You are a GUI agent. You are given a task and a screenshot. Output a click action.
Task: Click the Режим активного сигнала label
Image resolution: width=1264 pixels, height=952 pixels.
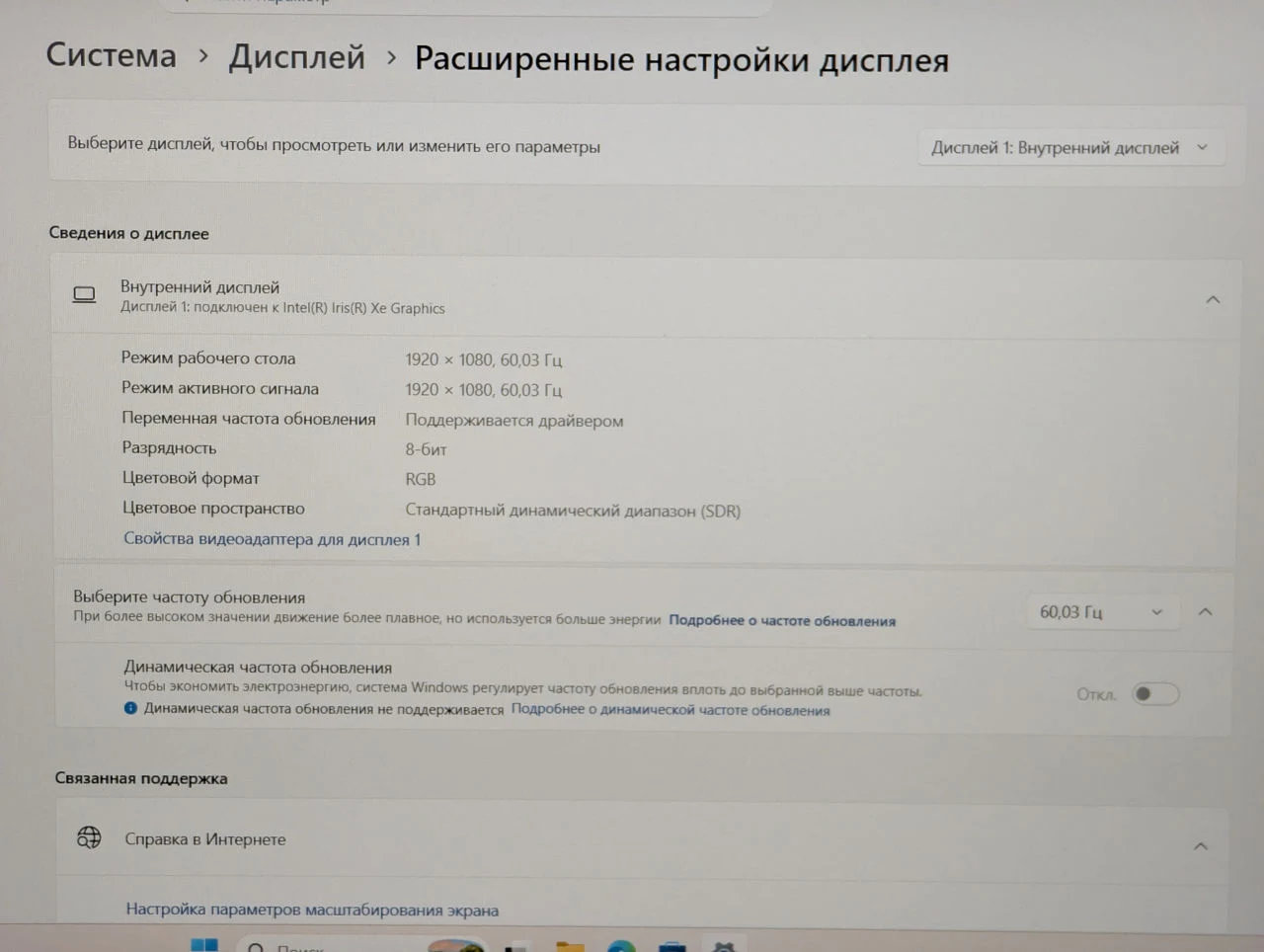[220, 388]
